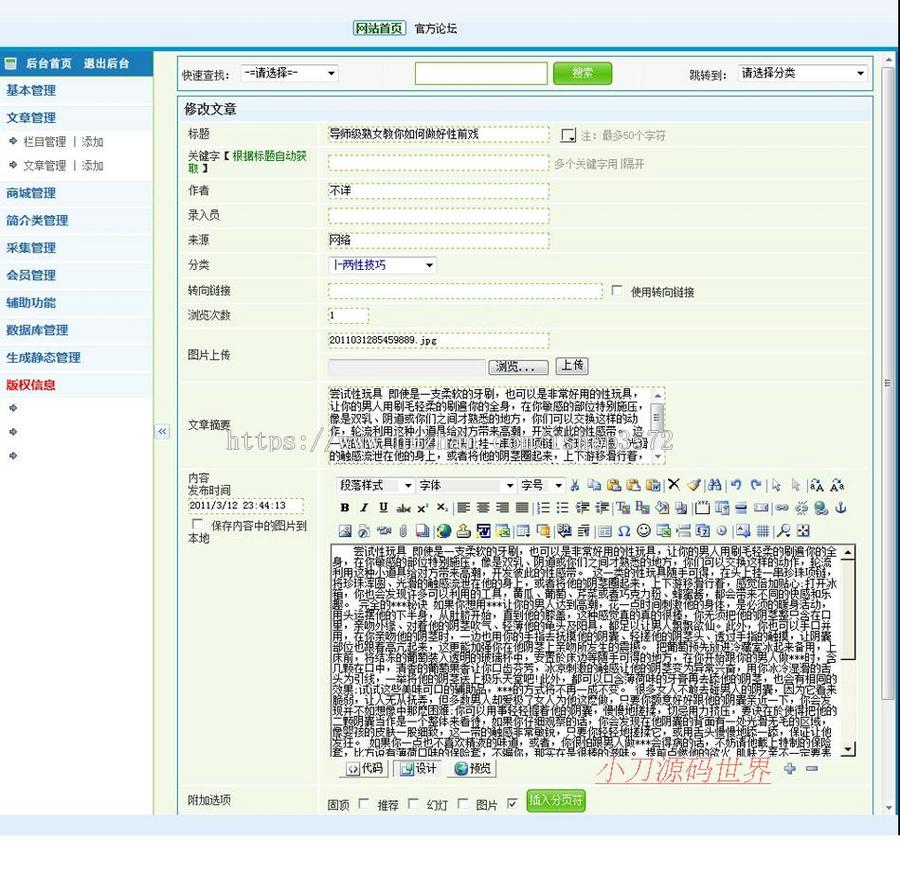This screenshot has height=876, width=900.
Task: Open the 分类 dropdown showing 1-两性技巧
Action: [383, 265]
